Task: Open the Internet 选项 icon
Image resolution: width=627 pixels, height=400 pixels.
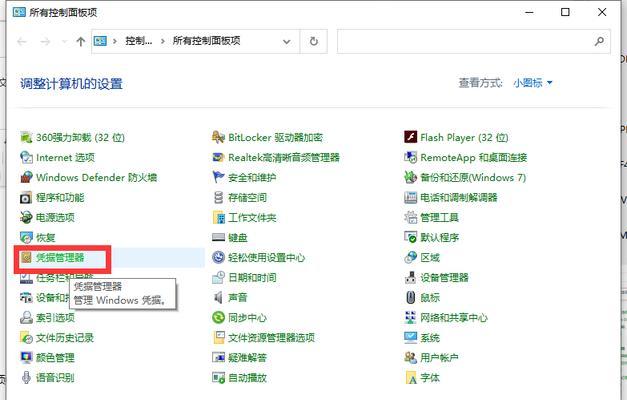Action: tap(26, 158)
